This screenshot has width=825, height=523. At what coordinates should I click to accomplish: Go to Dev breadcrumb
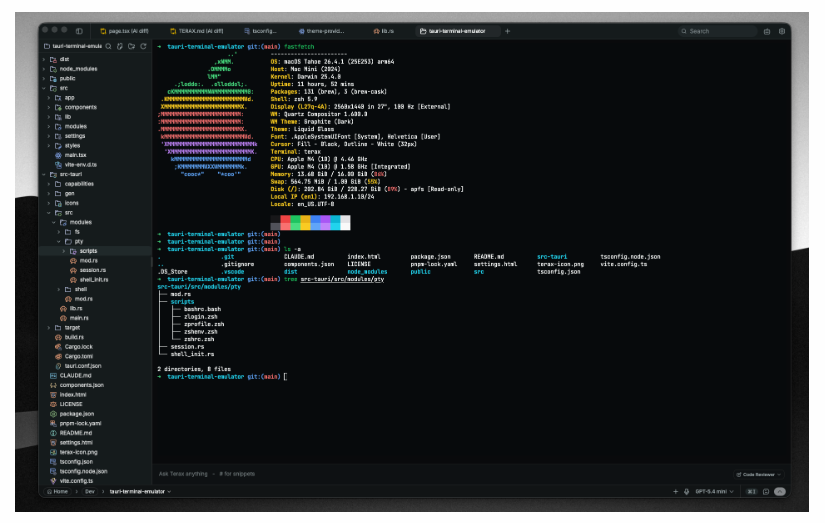90,492
